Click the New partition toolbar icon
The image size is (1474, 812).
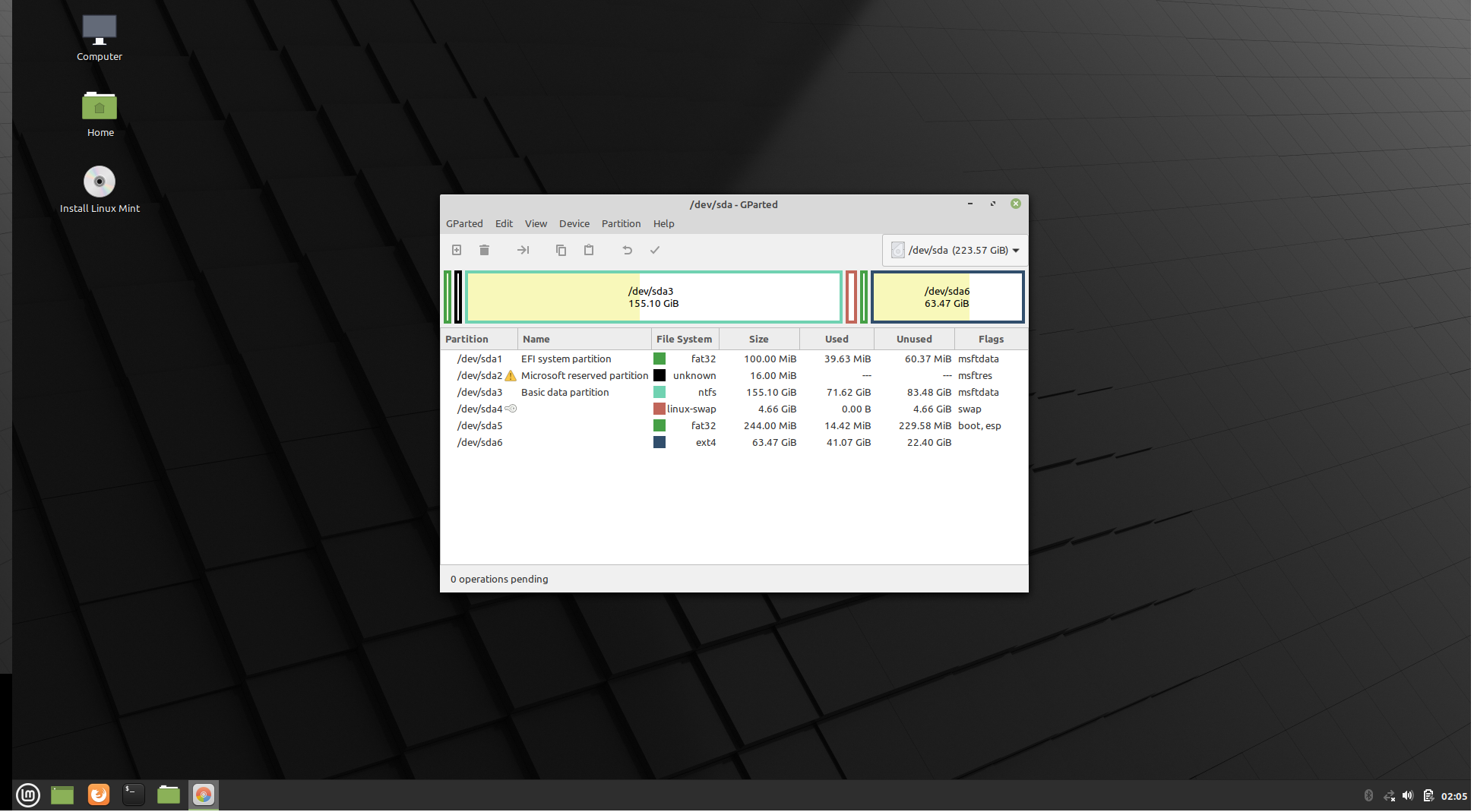click(x=457, y=250)
